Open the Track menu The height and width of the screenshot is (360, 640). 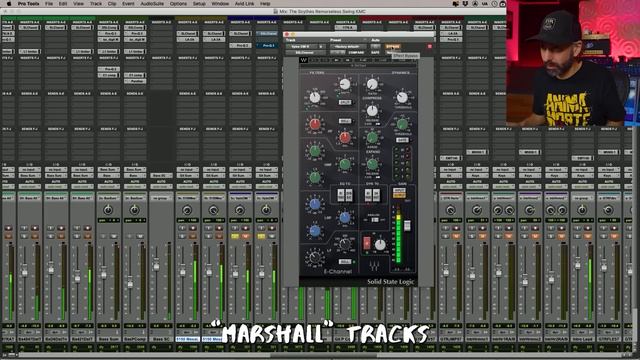click(x=96, y=4)
